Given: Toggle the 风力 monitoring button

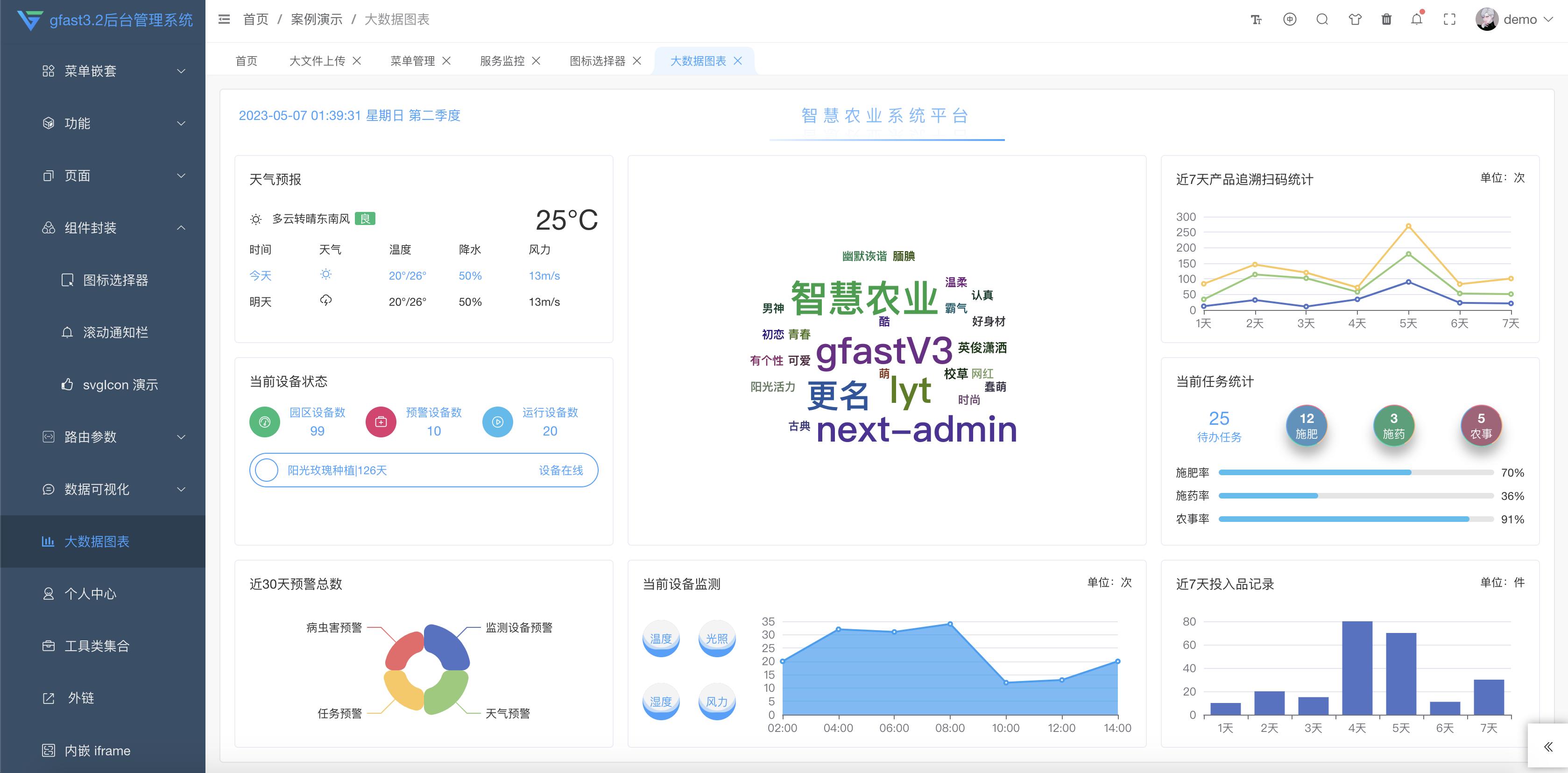Looking at the screenshot, I should tap(717, 701).
